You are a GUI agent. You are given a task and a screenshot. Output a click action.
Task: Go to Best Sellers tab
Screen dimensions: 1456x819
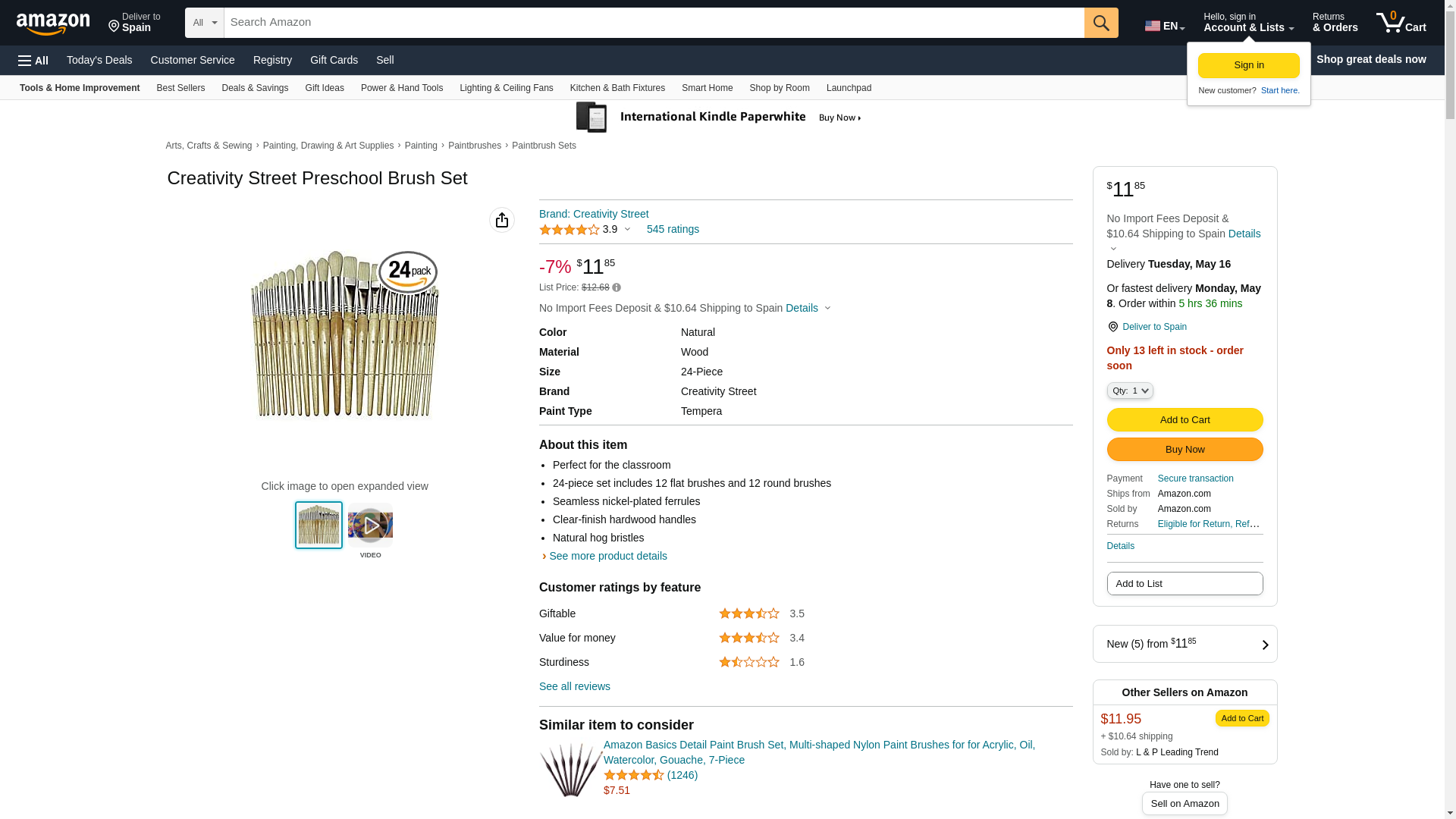180,88
